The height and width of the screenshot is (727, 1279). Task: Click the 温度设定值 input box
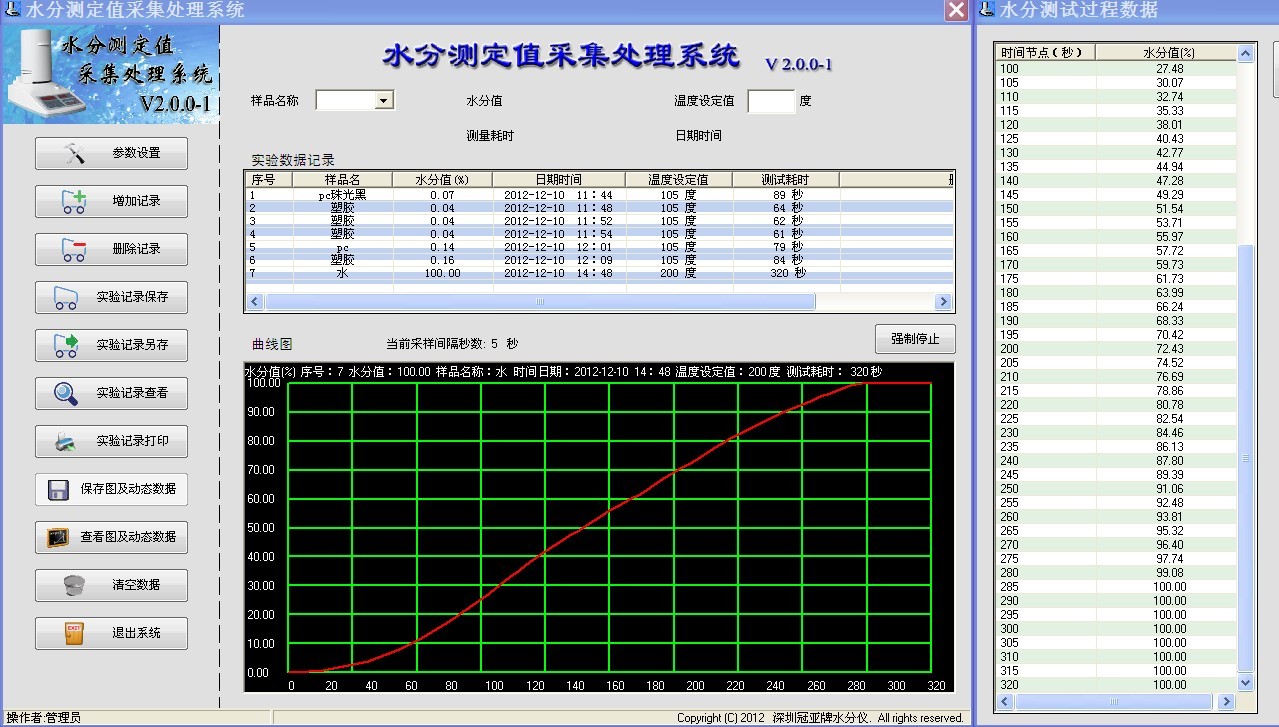coord(771,101)
